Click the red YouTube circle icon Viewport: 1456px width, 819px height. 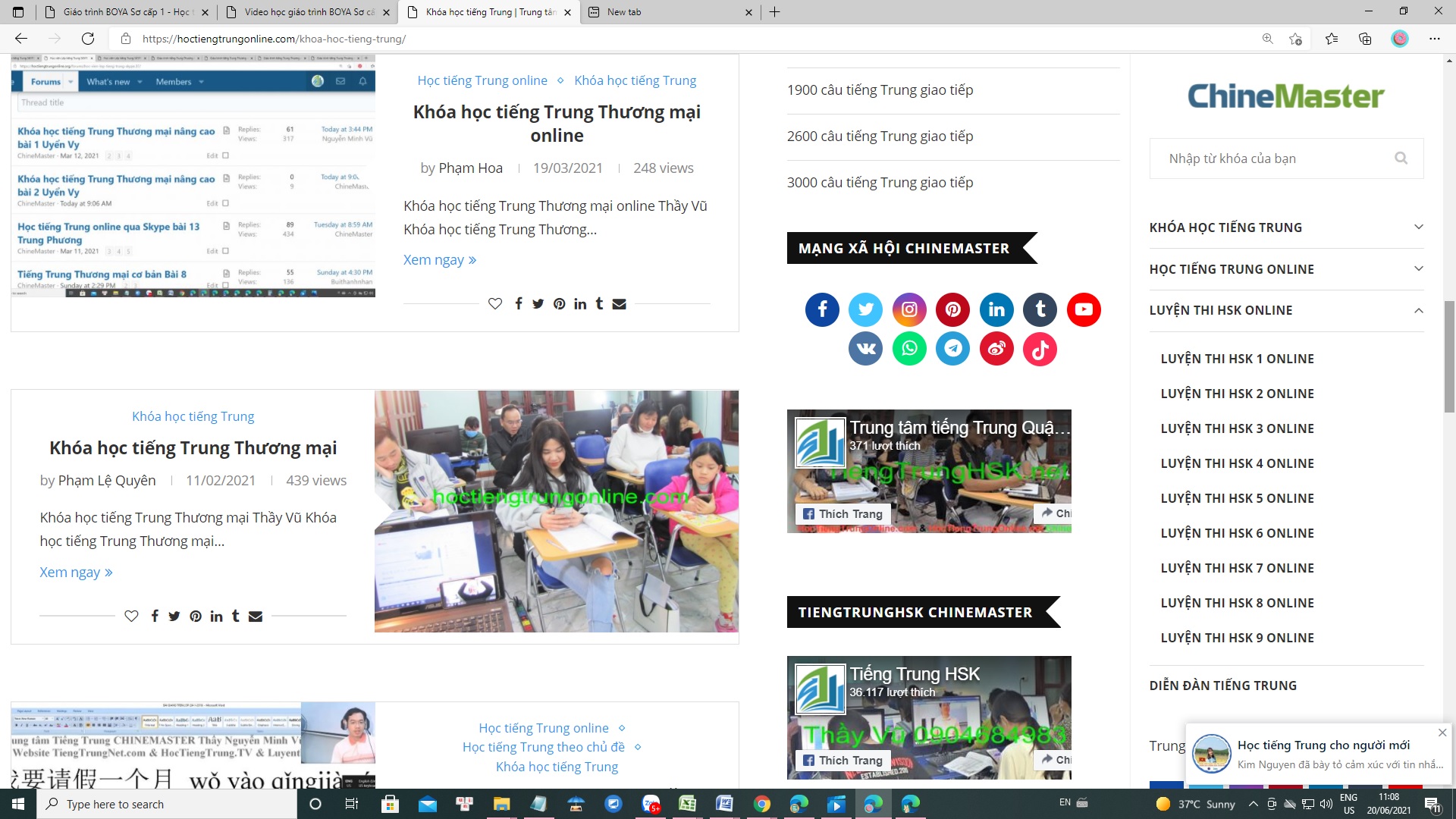[x=1084, y=309]
